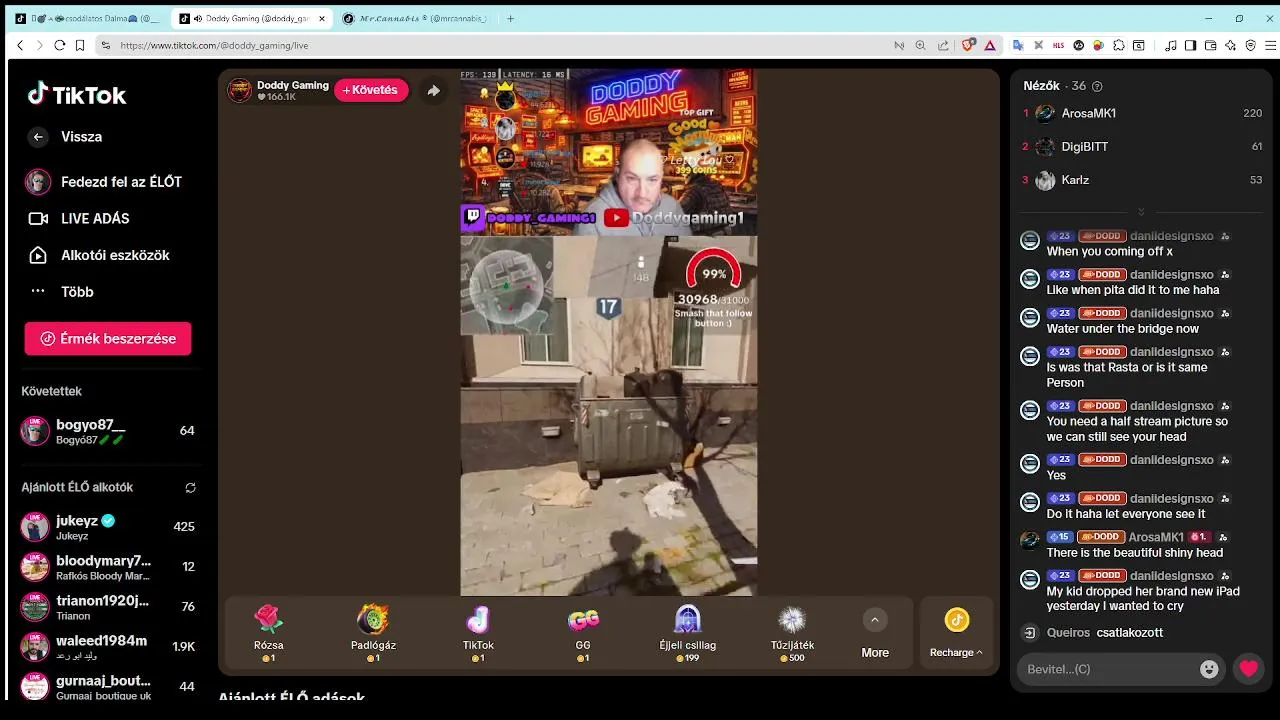Open the Leo AI sparkle icon
The image size is (1280, 720).
click(x=1230, y=45)
